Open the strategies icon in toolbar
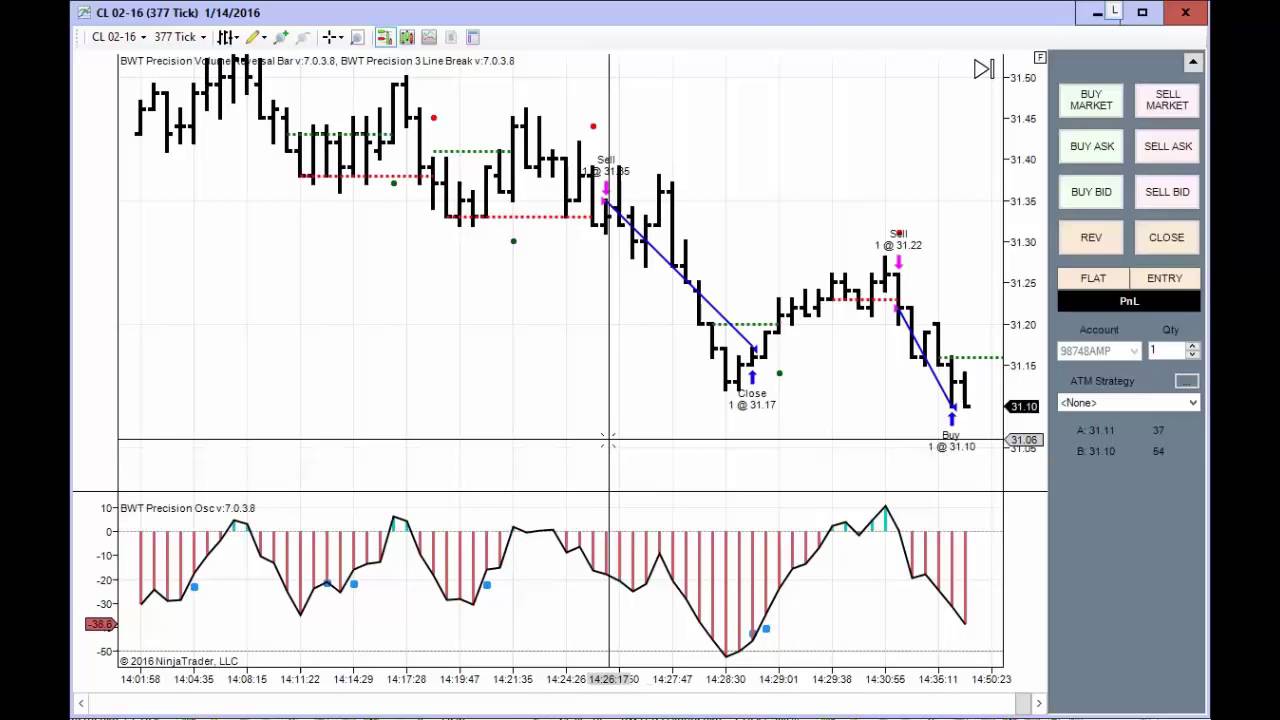The height and width of the screenshot is (720, 1280). click(429, 37)
